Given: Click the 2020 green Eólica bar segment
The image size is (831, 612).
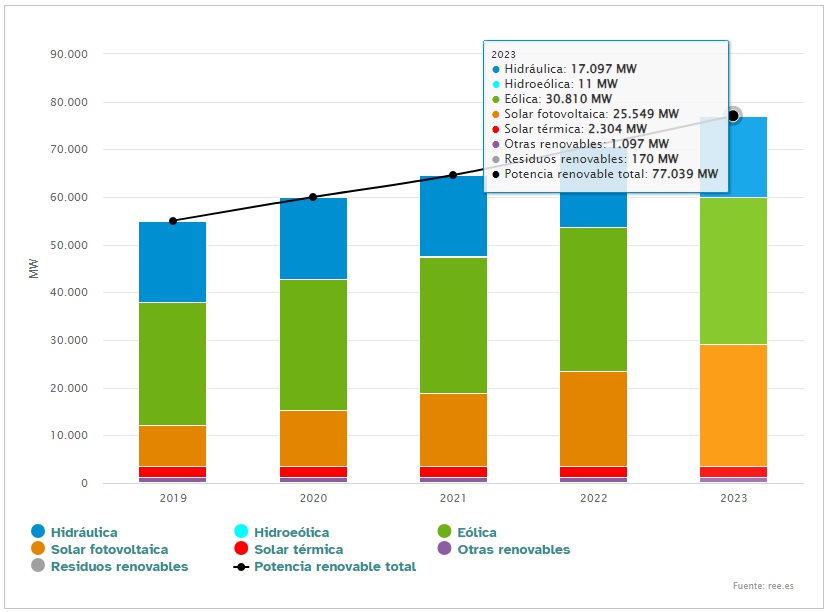Looking at the screenshot, I should click(313, 345).
